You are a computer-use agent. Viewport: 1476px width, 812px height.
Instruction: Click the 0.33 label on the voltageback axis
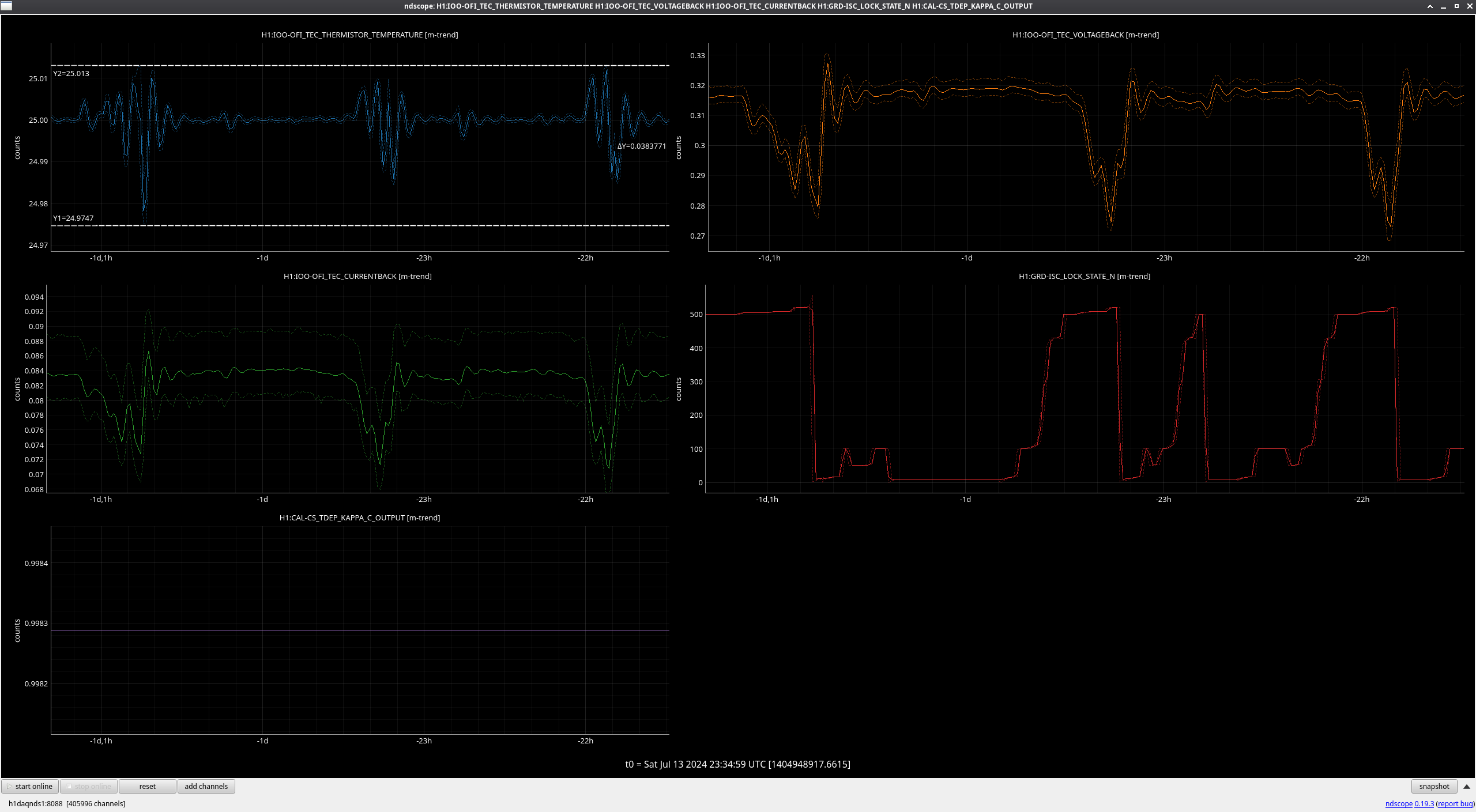click(x=698, y=56)
